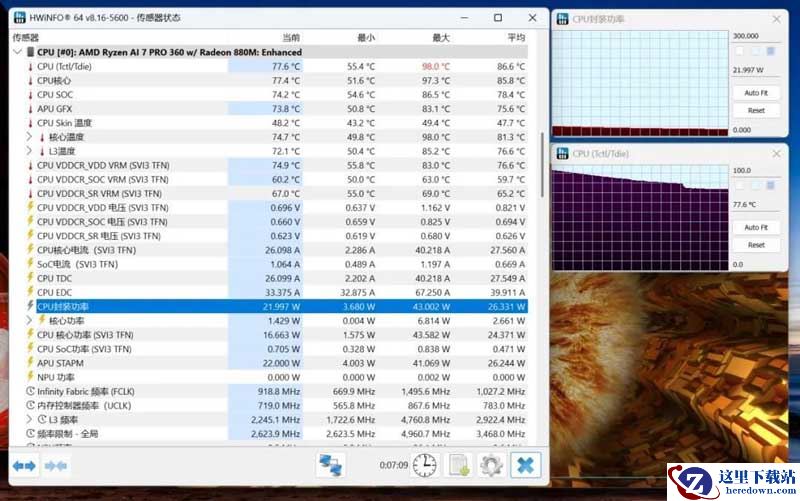
Task: Click the 0:07:09 elapsed time readout
Action: click(393, 465)
